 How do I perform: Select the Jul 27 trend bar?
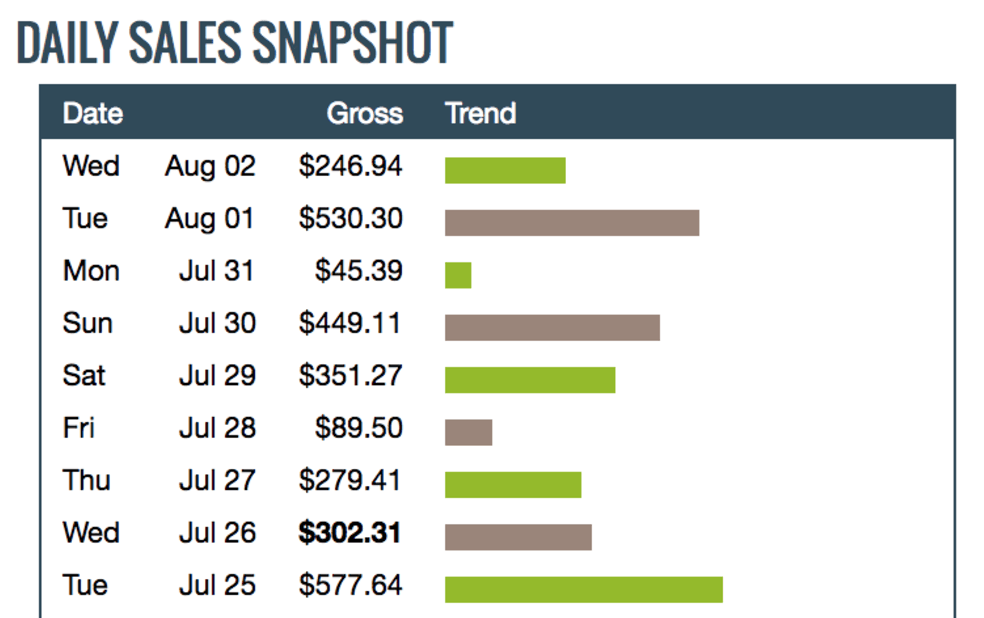click(513, 484)
